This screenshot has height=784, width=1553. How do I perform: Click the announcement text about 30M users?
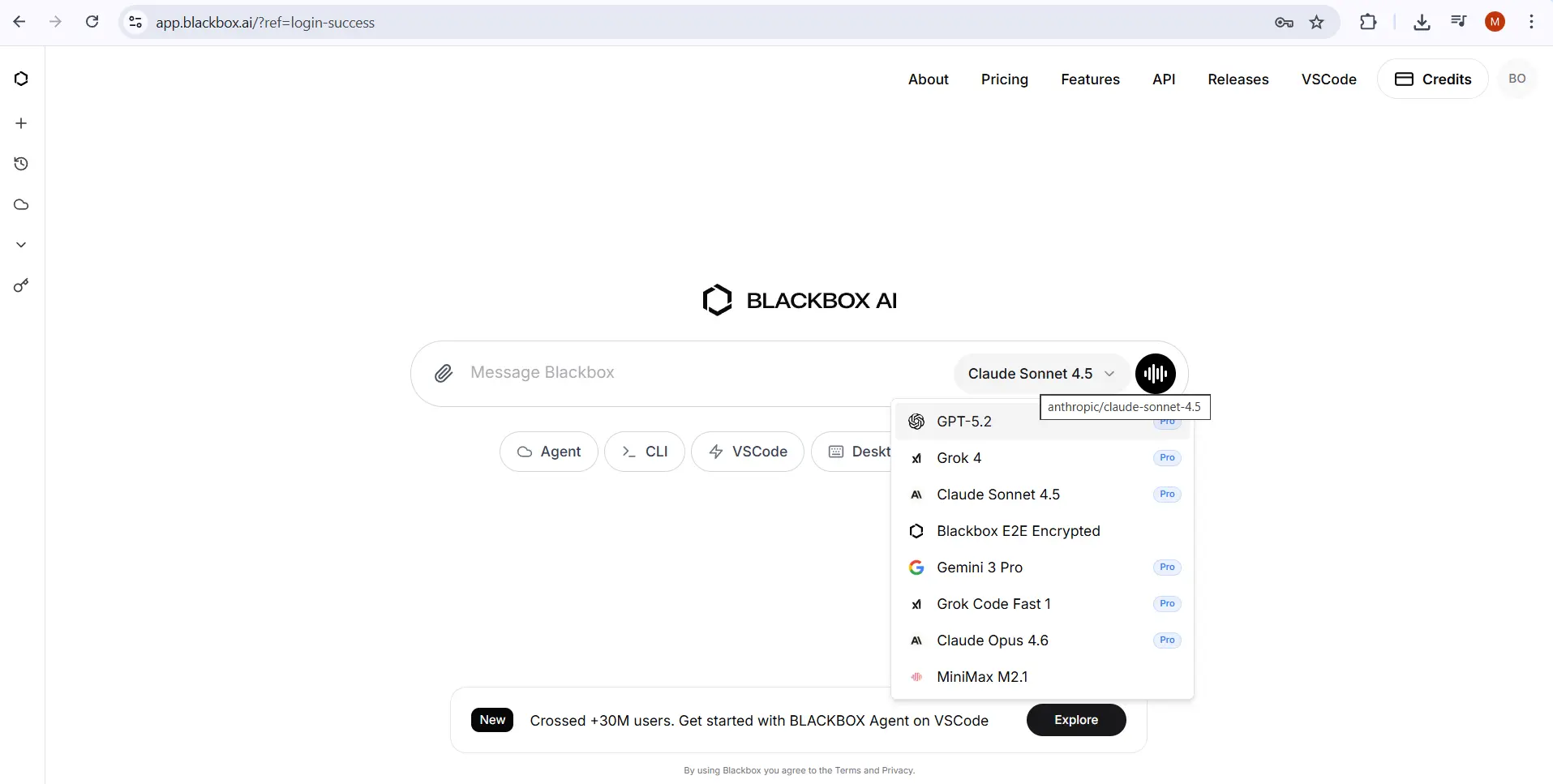pos(759,721)
